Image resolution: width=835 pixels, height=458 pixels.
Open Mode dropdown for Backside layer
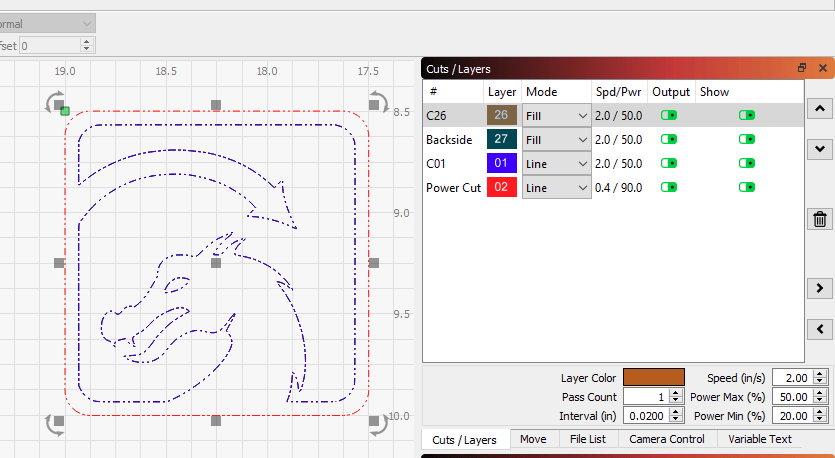556,140
